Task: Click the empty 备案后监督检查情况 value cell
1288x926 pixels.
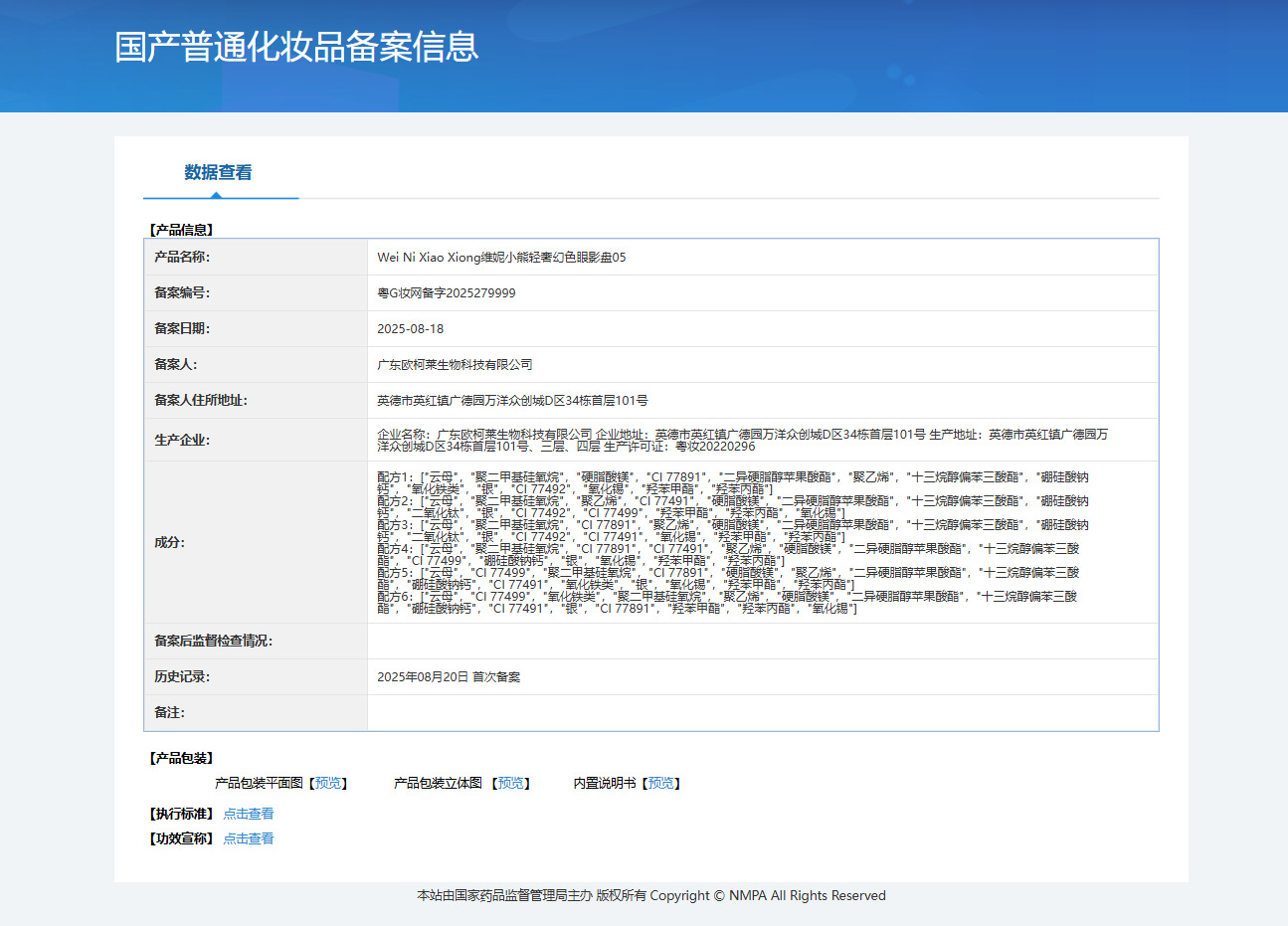Action: tap(762, 642)
